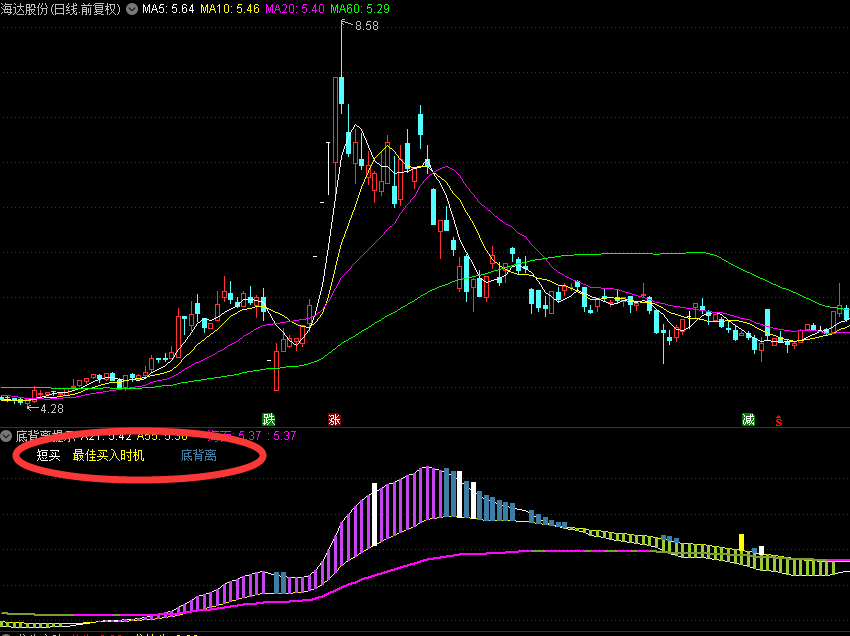Click the peak cyan candlestick under 8.58
Image resolution: width=850 pixels, height=636 pixels.
tap(340, 90)
